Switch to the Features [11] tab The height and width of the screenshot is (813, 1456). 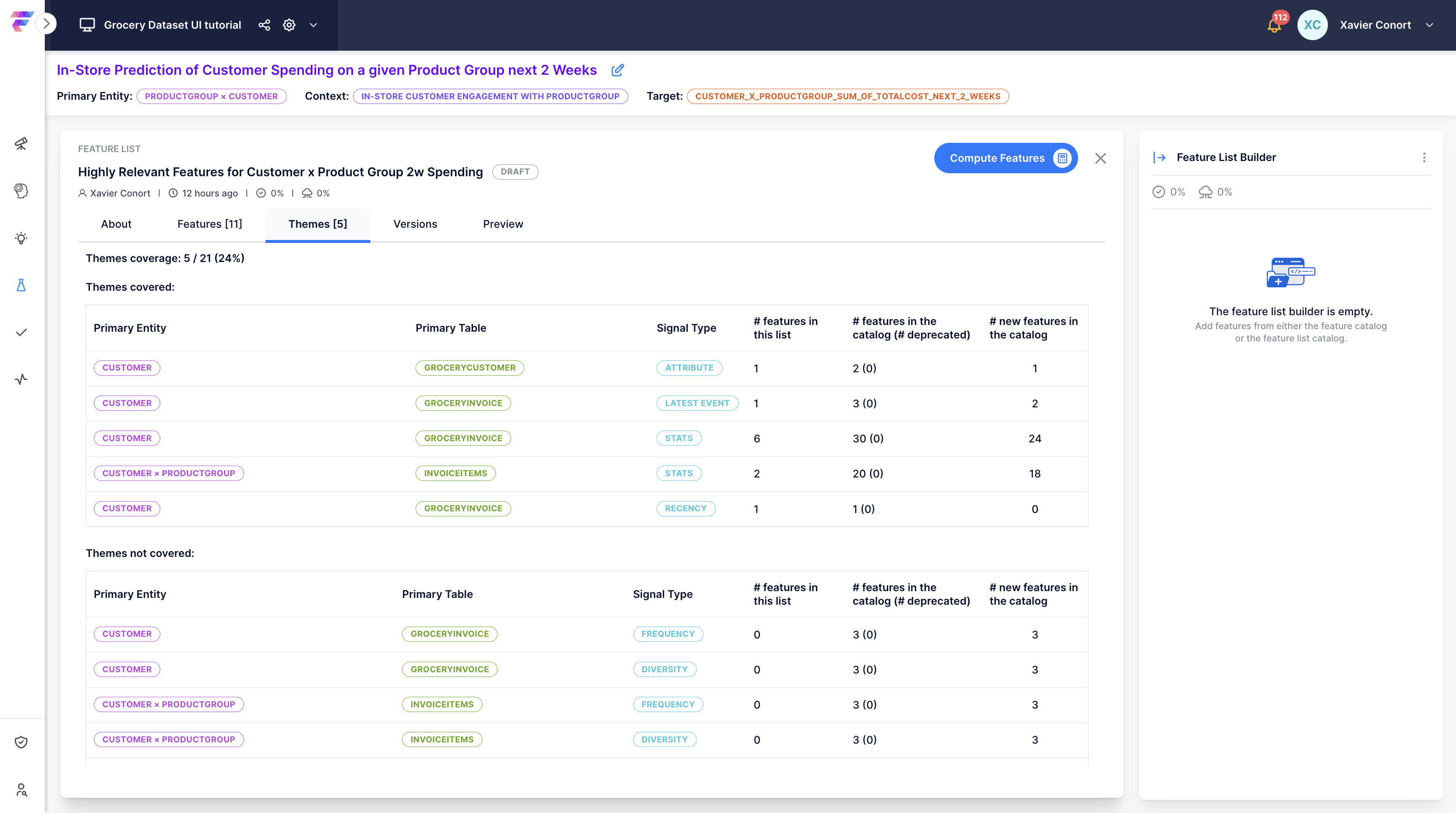tap(210, 224)
